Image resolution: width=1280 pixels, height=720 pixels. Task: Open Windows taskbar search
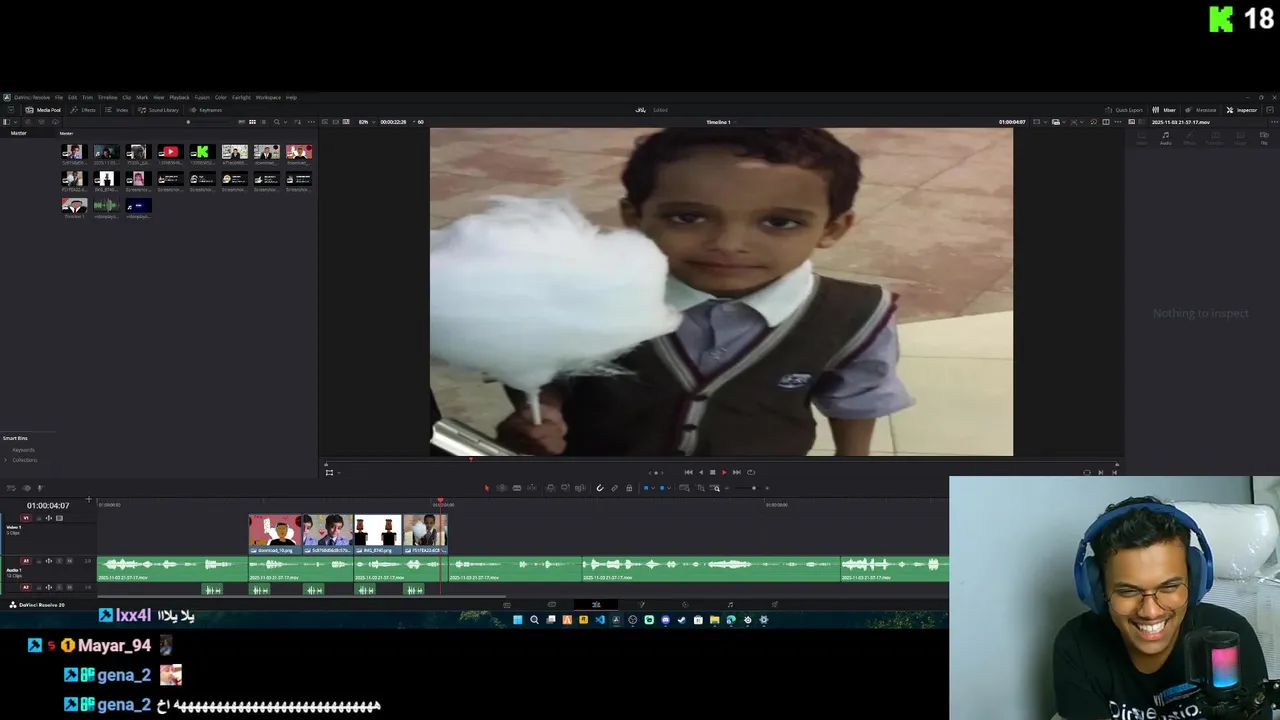[x=534, y=620]
